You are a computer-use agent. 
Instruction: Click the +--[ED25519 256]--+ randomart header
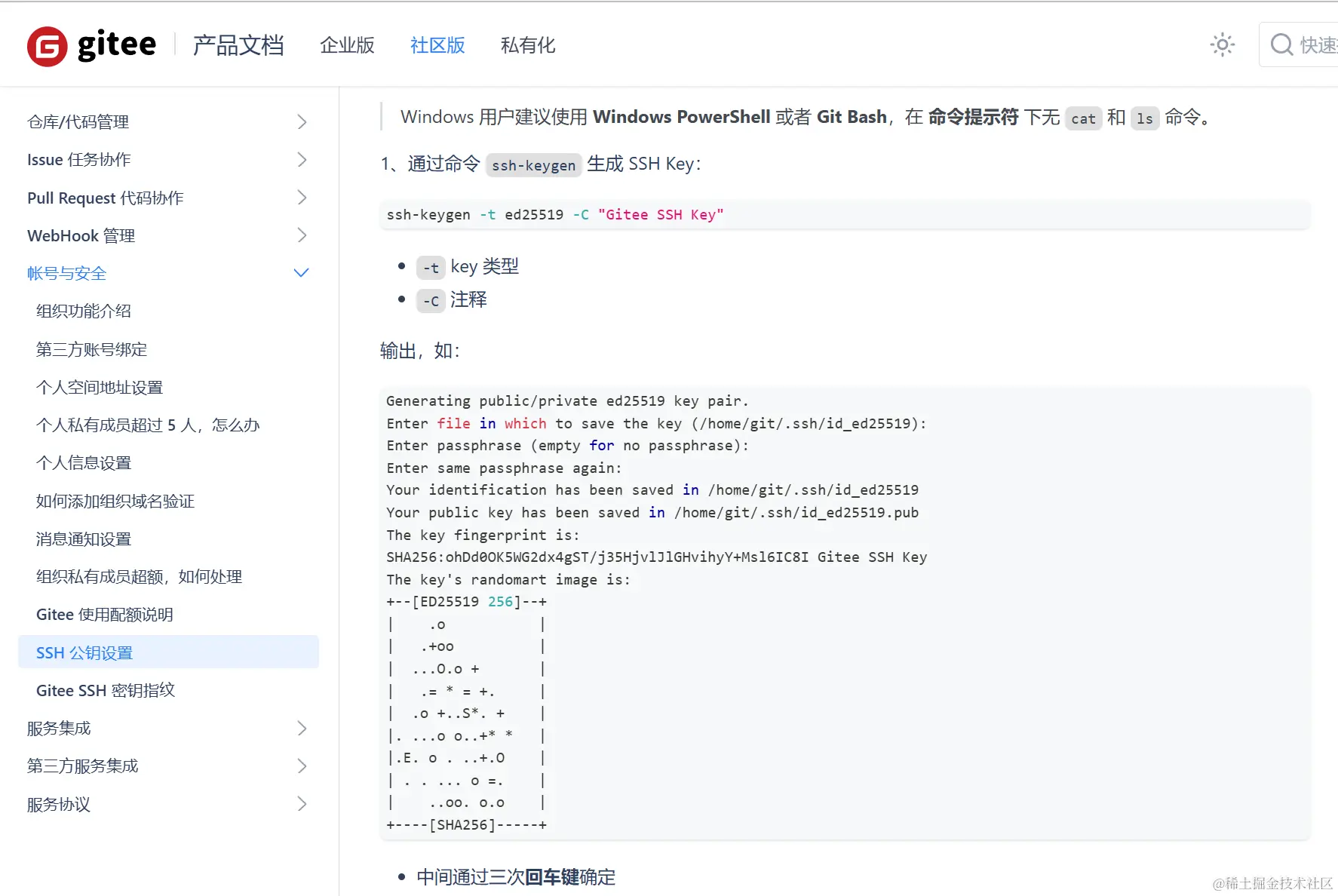pyautogui.click(x=467, y=602)
